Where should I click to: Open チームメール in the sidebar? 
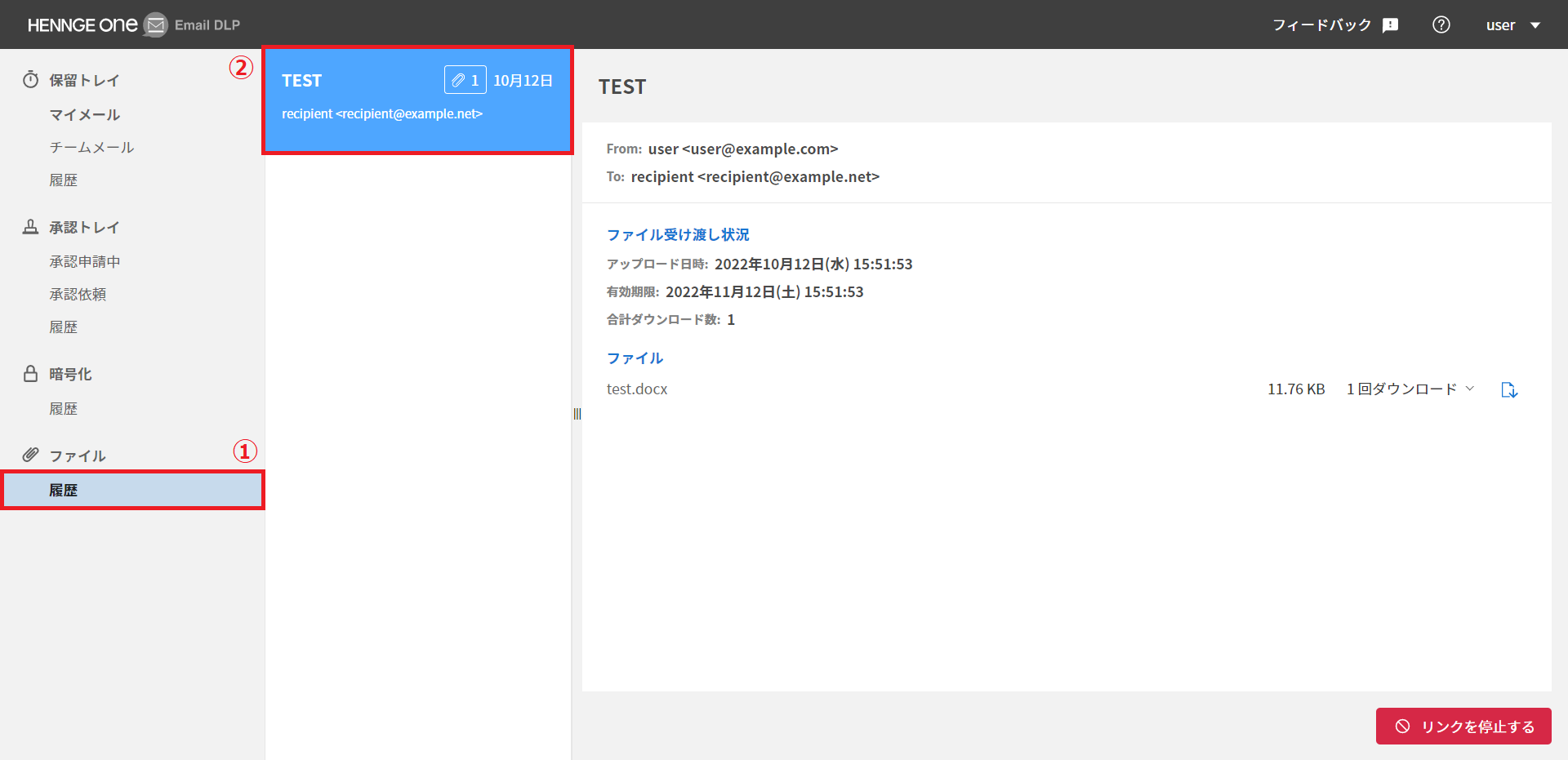tap(91, 147)
